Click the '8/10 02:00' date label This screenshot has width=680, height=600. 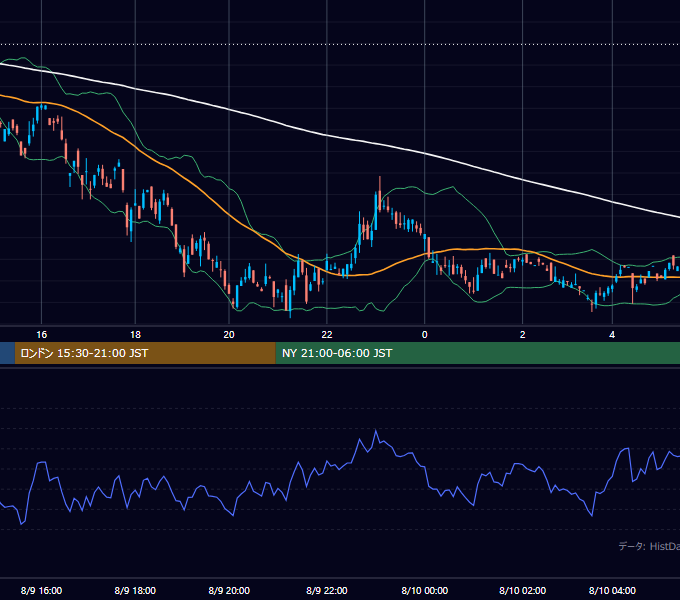tap(523, 590)
